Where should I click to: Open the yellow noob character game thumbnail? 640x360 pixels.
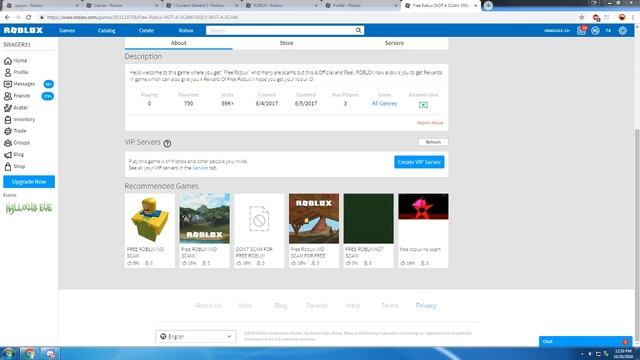pos(149,218)
